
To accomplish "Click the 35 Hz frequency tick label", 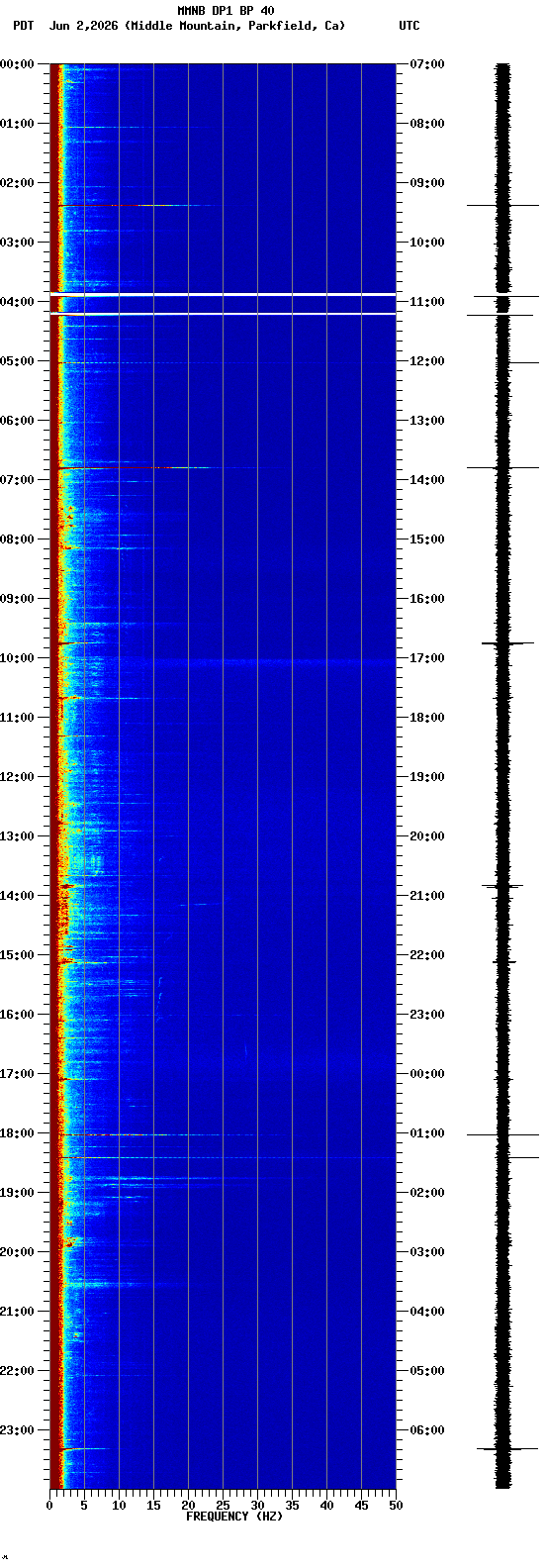I will click(292, 1506).
